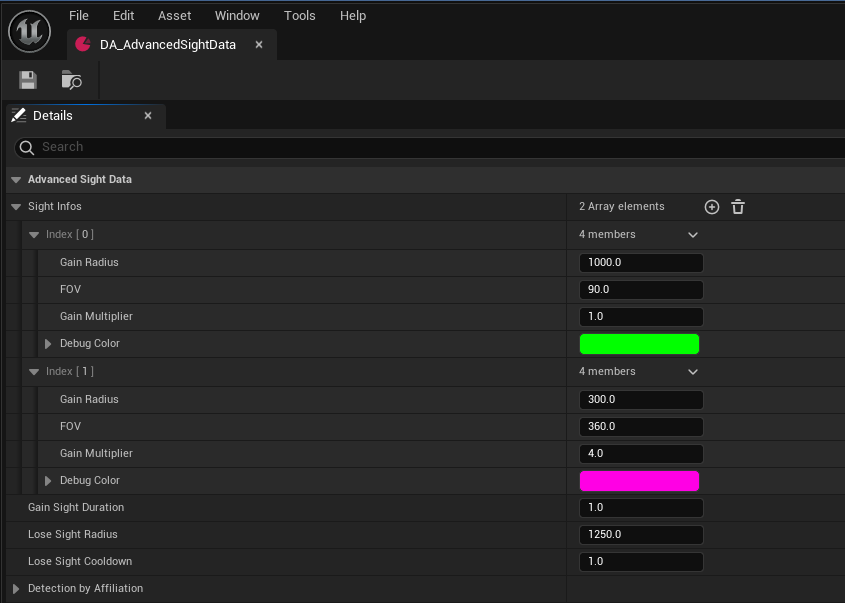Save the asset with the floppy disk icon
Image resolution: width=845 pixels, height=603 pixels.
click(28, 80)
